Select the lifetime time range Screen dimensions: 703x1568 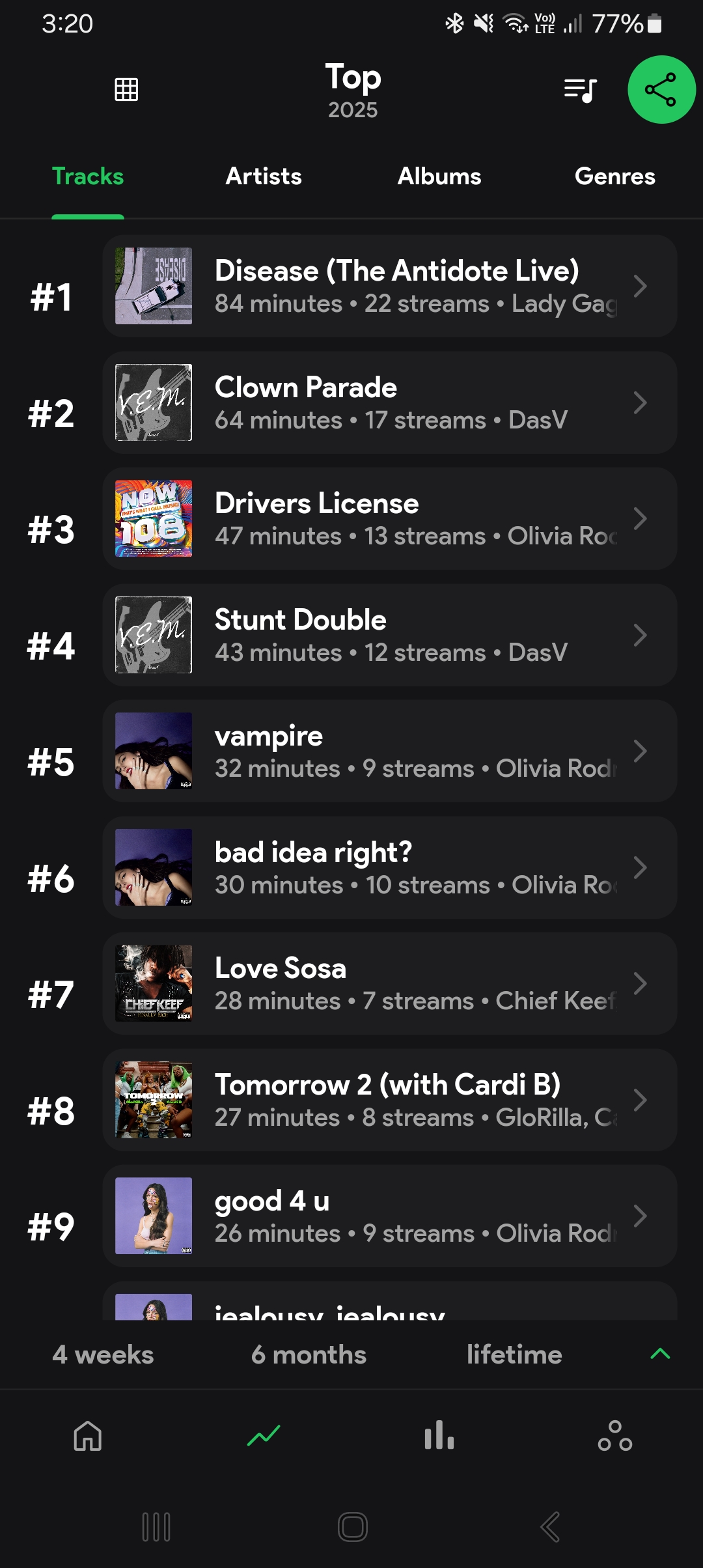click(514, 1355)
